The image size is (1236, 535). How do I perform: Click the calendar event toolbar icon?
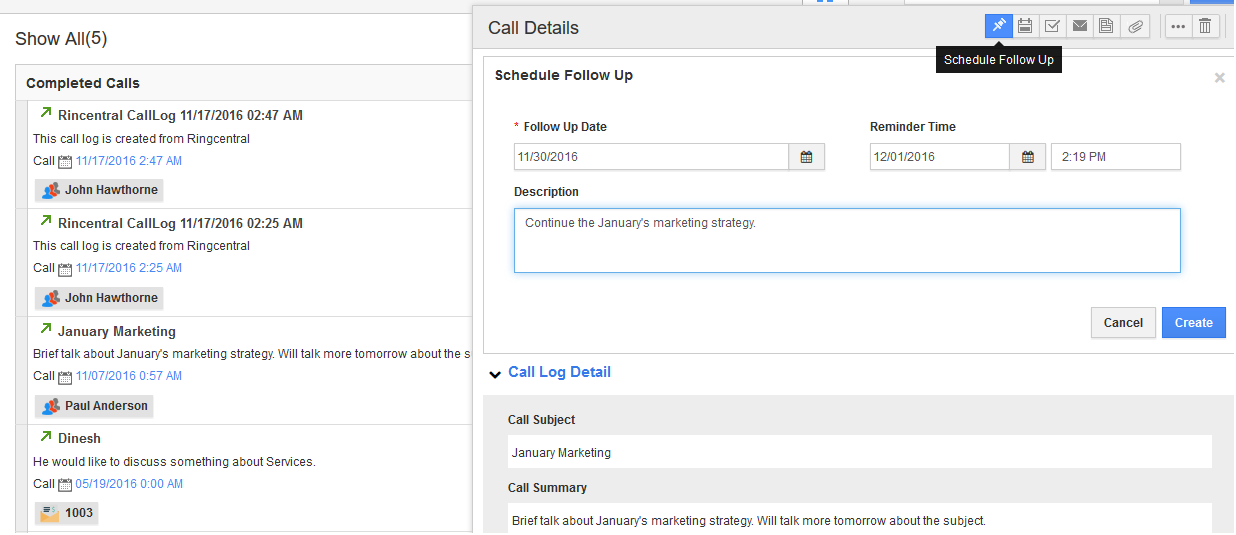pyautogui.click(x=1025, y=27)
